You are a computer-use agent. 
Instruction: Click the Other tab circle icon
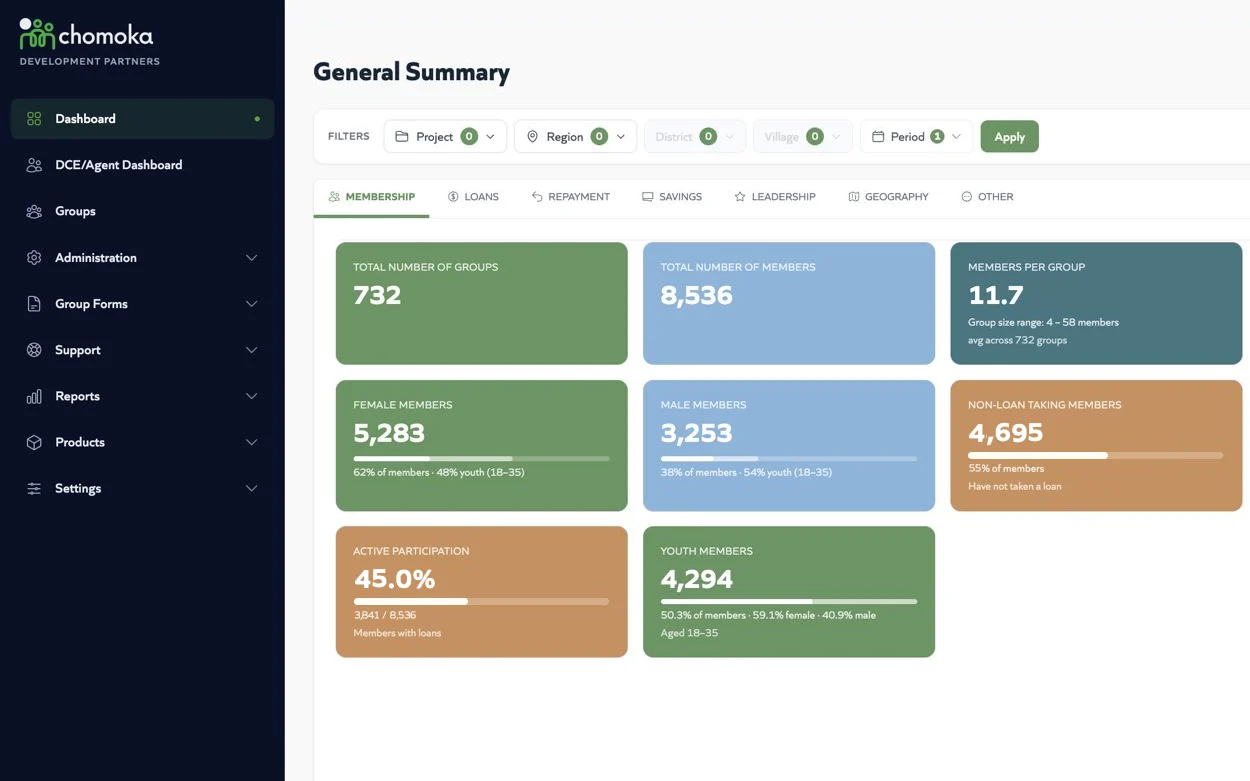tap(967, 197)
